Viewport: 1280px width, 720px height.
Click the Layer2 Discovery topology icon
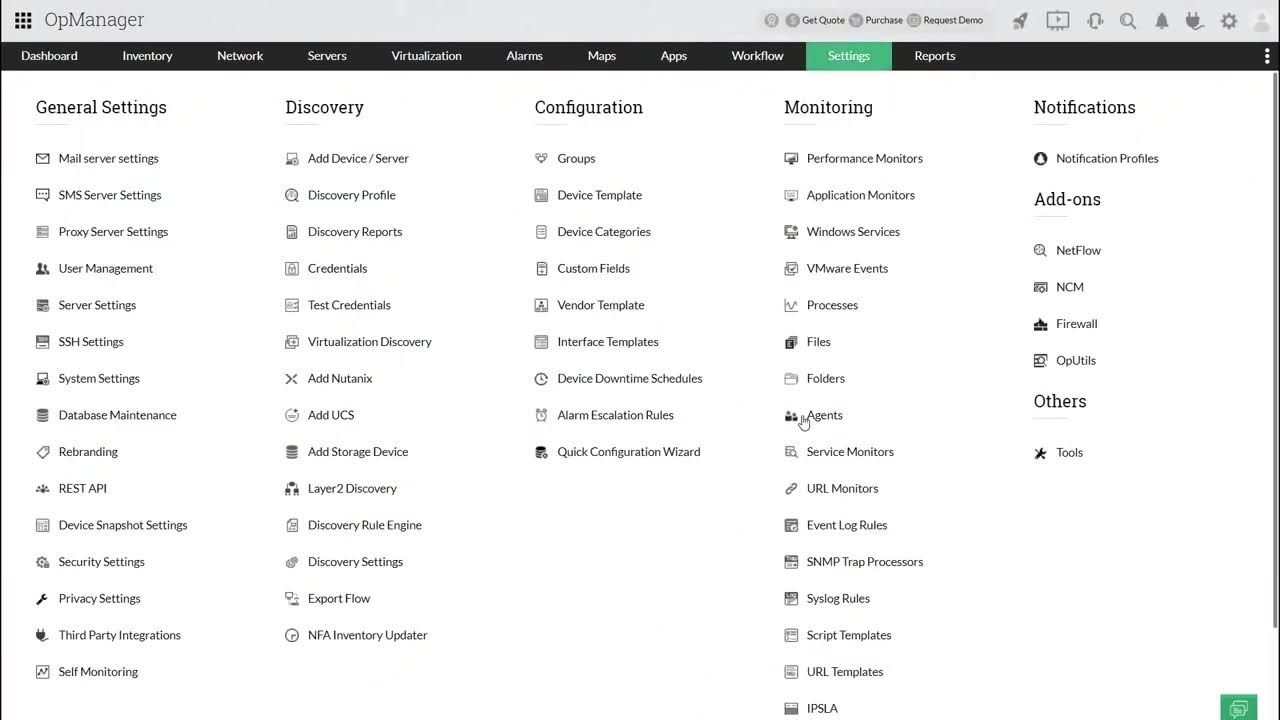pos(292,489)
